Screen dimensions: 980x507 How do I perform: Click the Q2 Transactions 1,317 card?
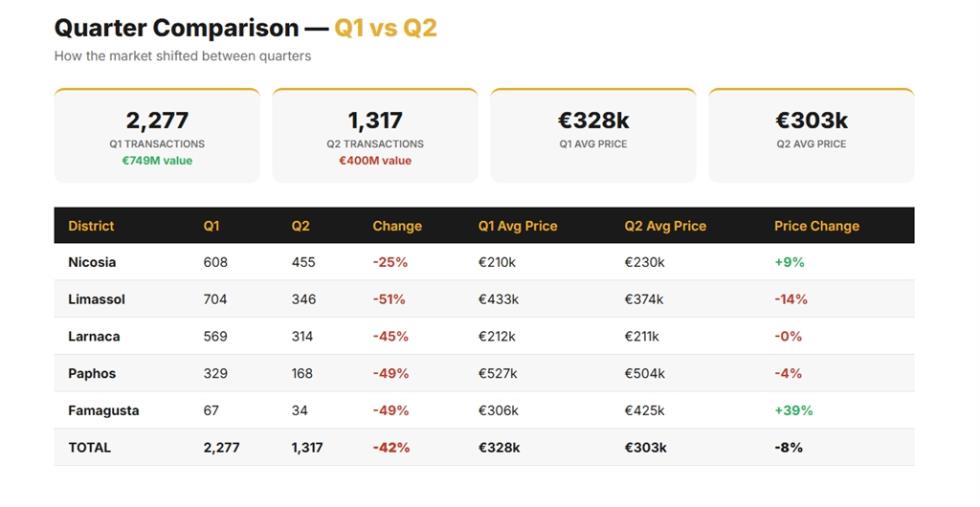(x=375, y=136)
